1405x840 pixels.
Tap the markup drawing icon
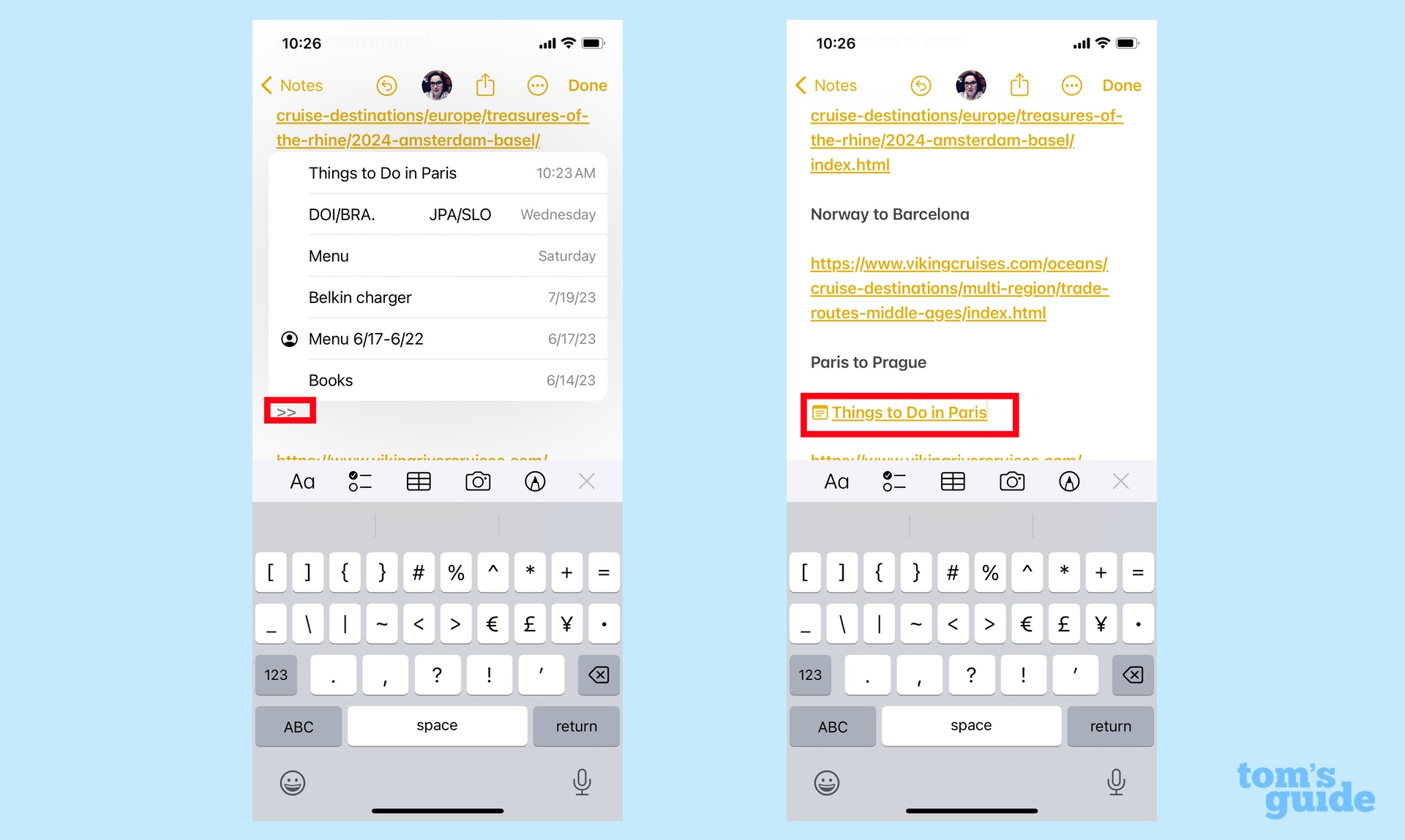click(x=537, y=482)
